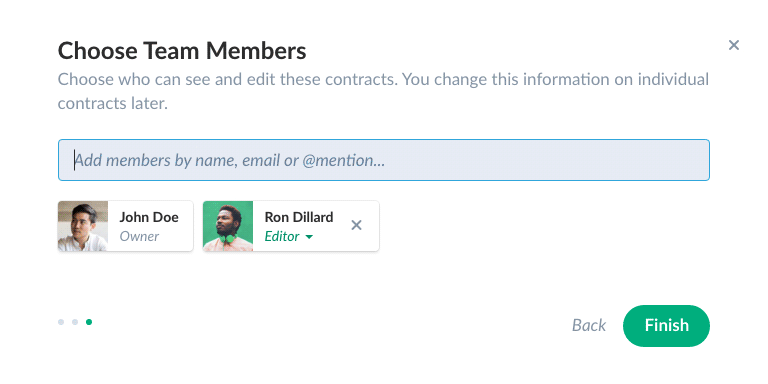Remove Ron Dillard with the X icon
This screenshot has height=384, width=768.
coord(357,225)
